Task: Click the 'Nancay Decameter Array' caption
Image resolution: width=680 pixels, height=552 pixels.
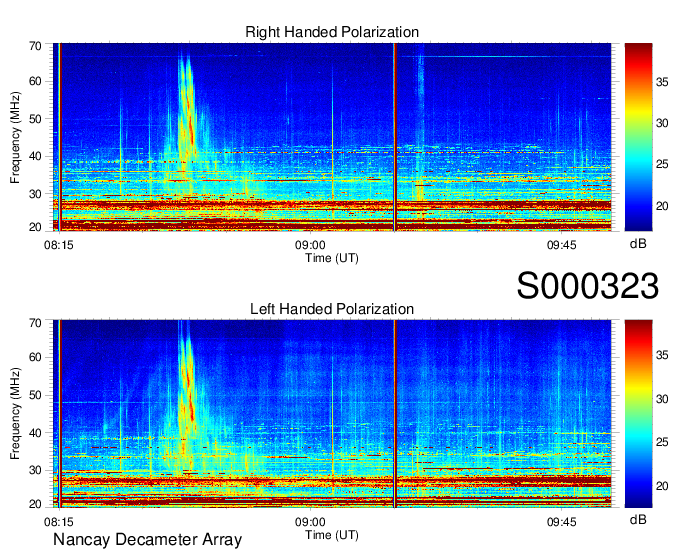Action: click(x=147, y=540)
